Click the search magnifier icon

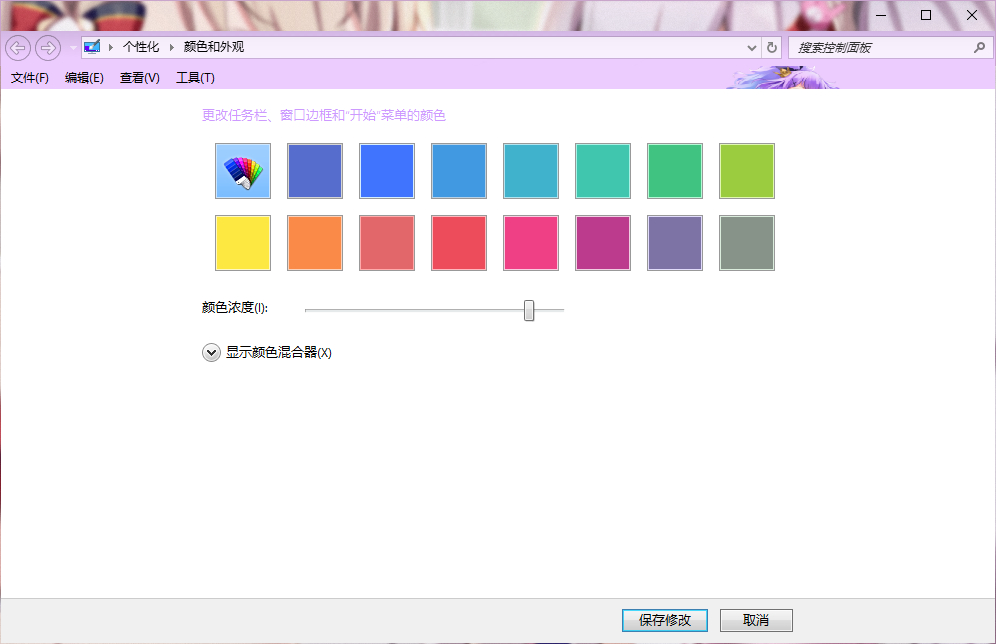pyautogui.click(x=979, y=48)
